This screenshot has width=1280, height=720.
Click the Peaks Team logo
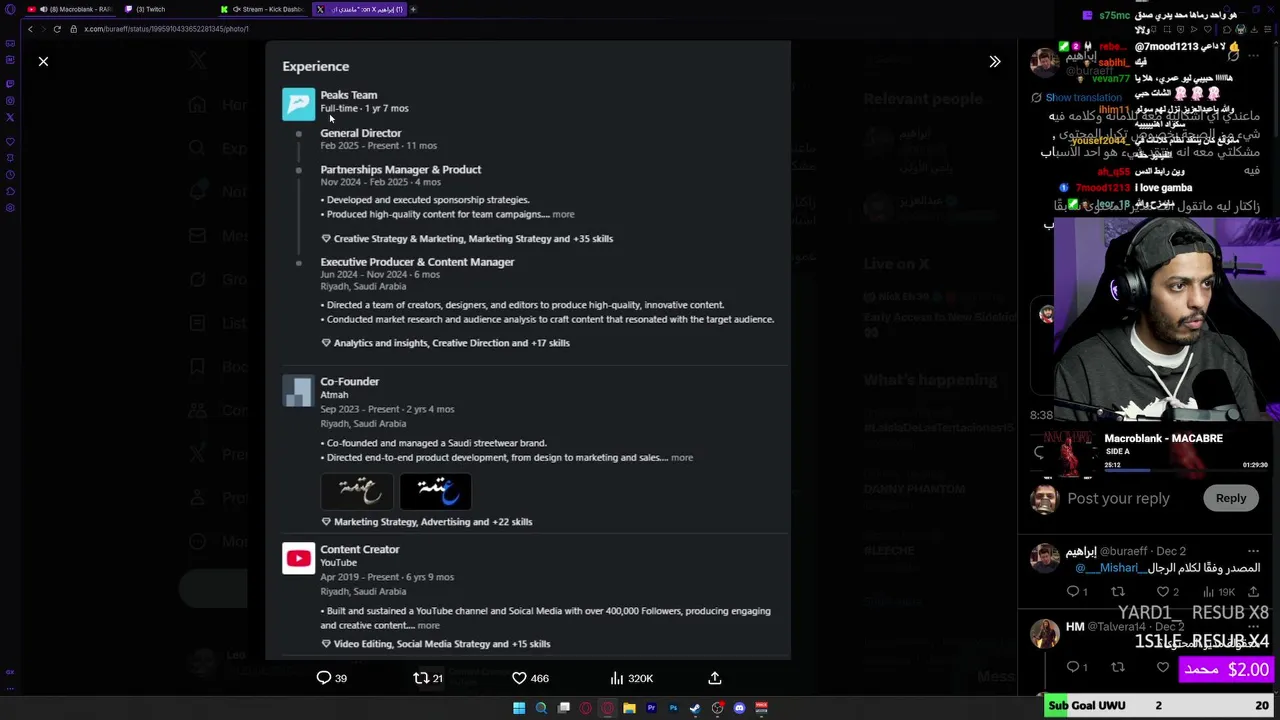pos(298,104)
